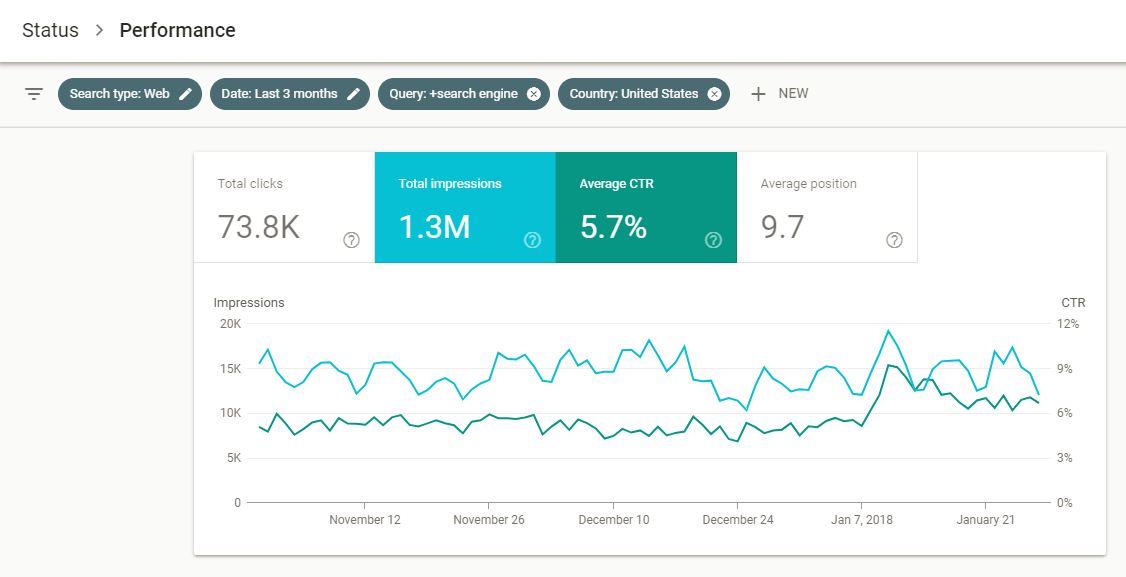Open help icon for Total impressions

[x=532, y=240]
